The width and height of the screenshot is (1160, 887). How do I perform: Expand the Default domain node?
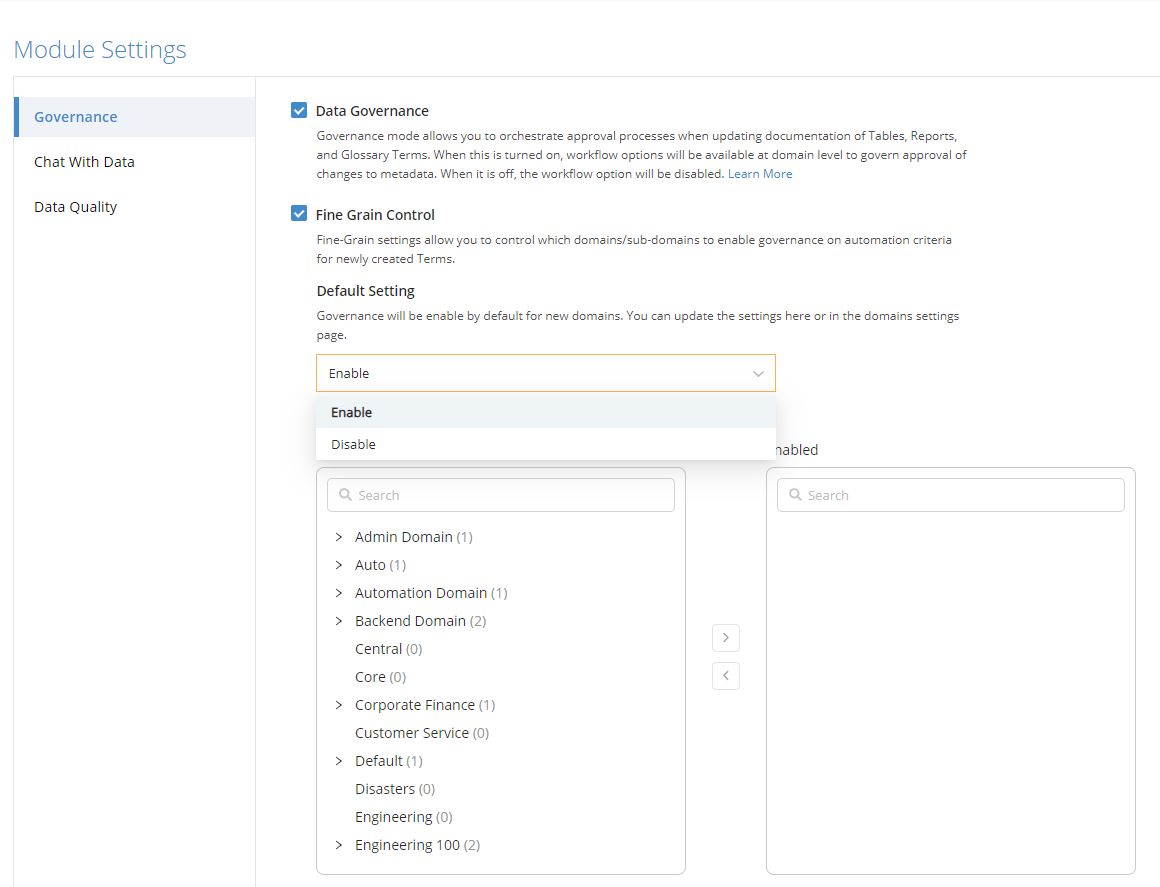click(x=339, y=761)
